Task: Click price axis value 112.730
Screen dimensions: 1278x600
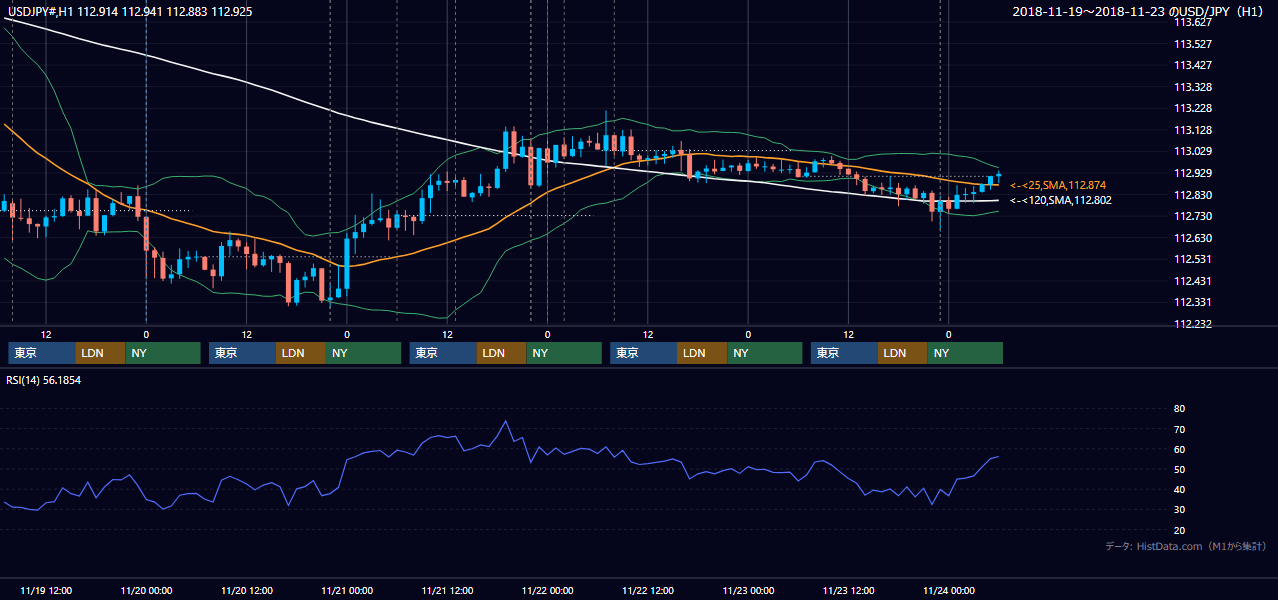Action: (1192, 216)
